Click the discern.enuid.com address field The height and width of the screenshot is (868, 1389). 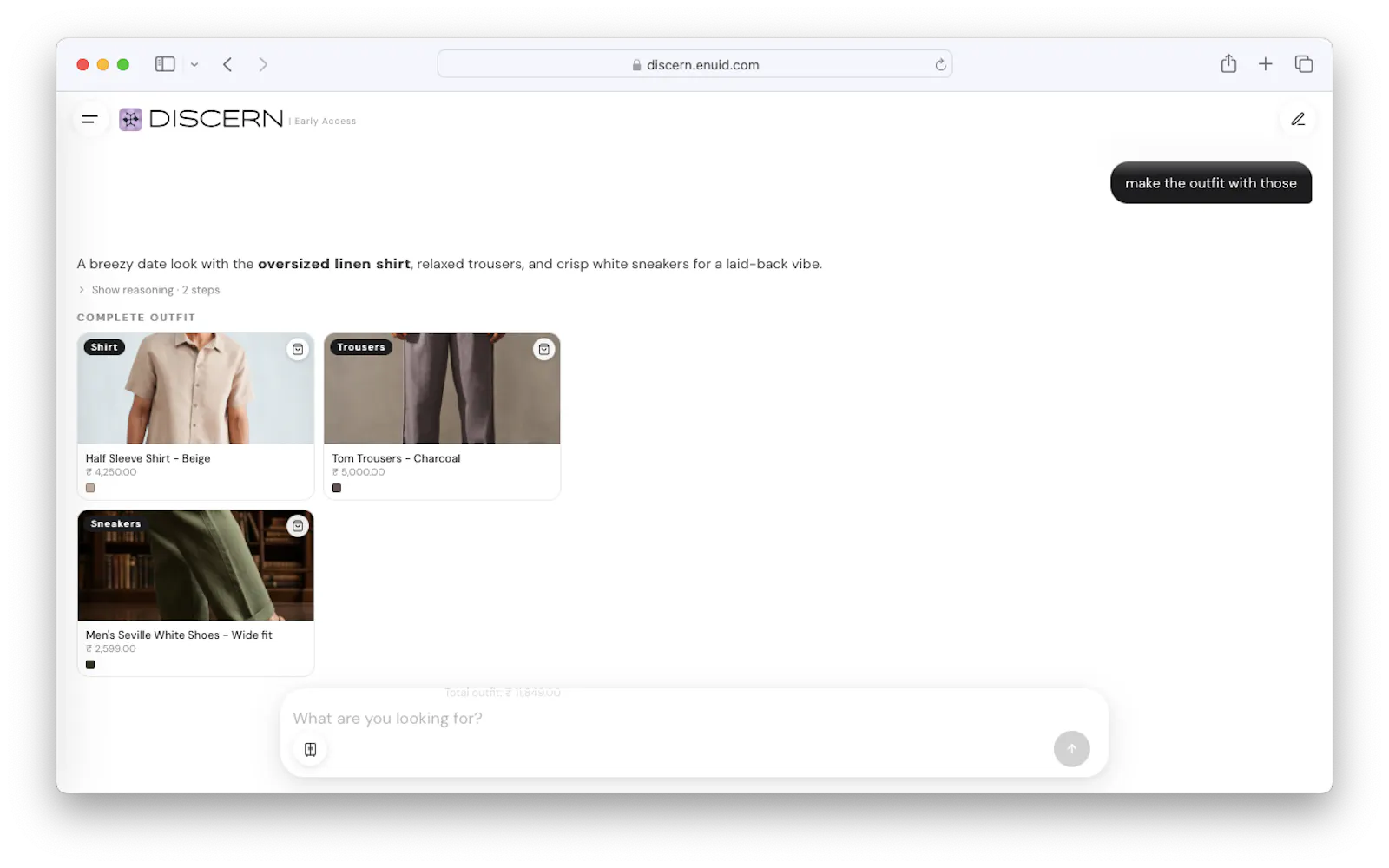694,64
